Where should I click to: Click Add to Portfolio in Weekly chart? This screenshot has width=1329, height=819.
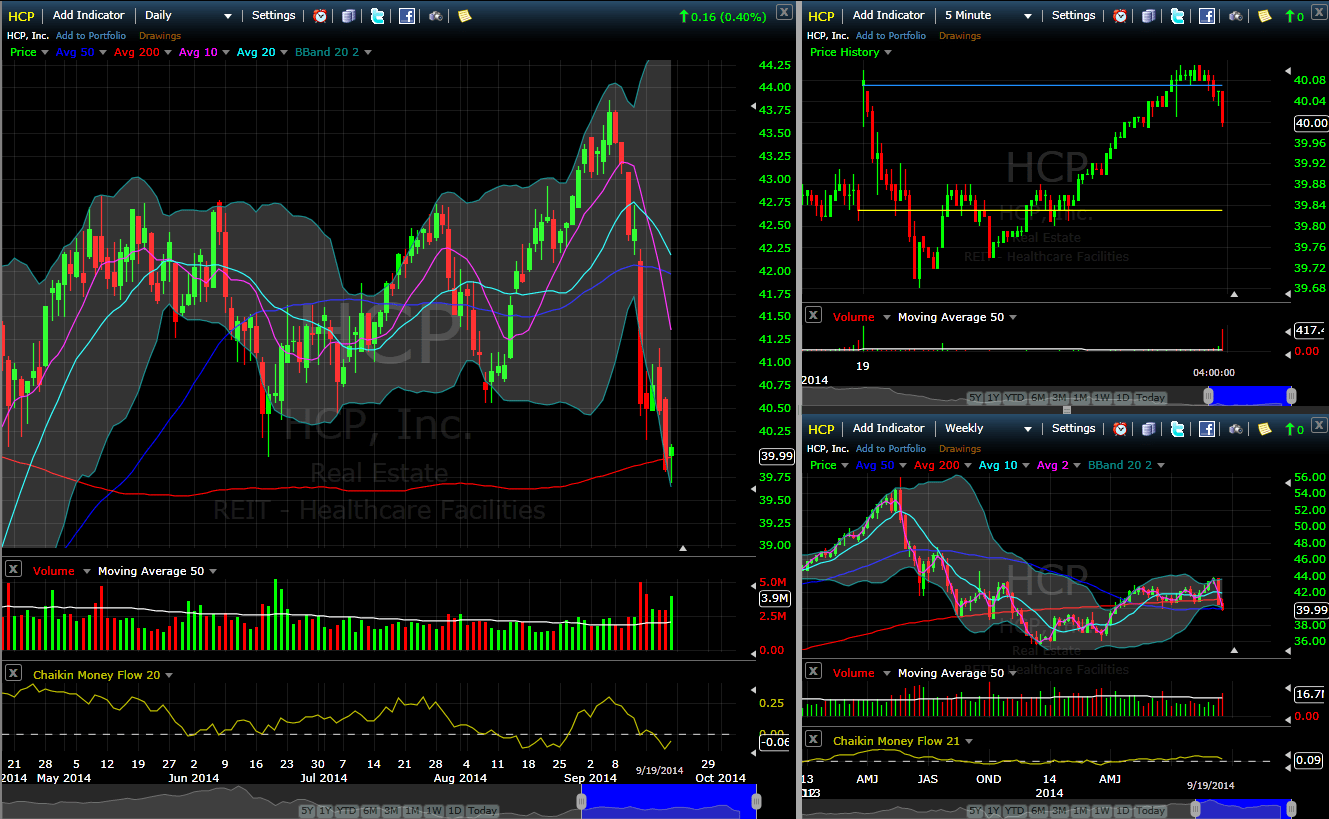(891, 449)
